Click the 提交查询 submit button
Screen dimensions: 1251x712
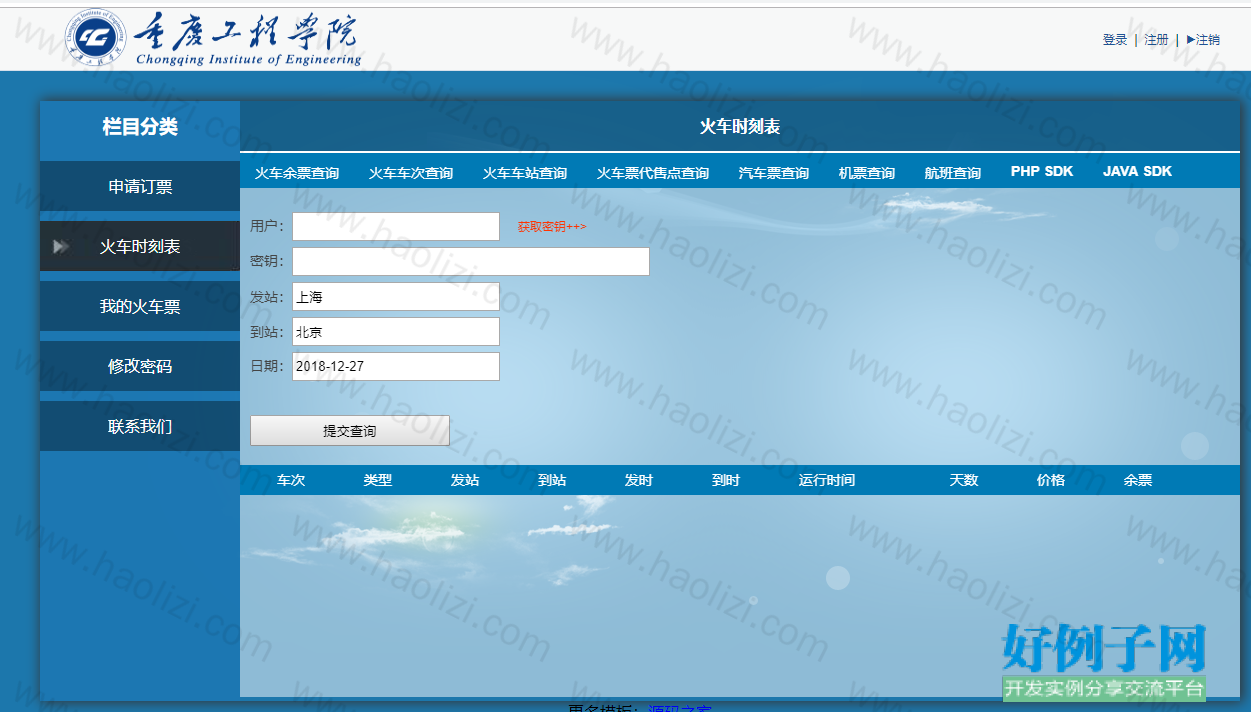(350, 430)
